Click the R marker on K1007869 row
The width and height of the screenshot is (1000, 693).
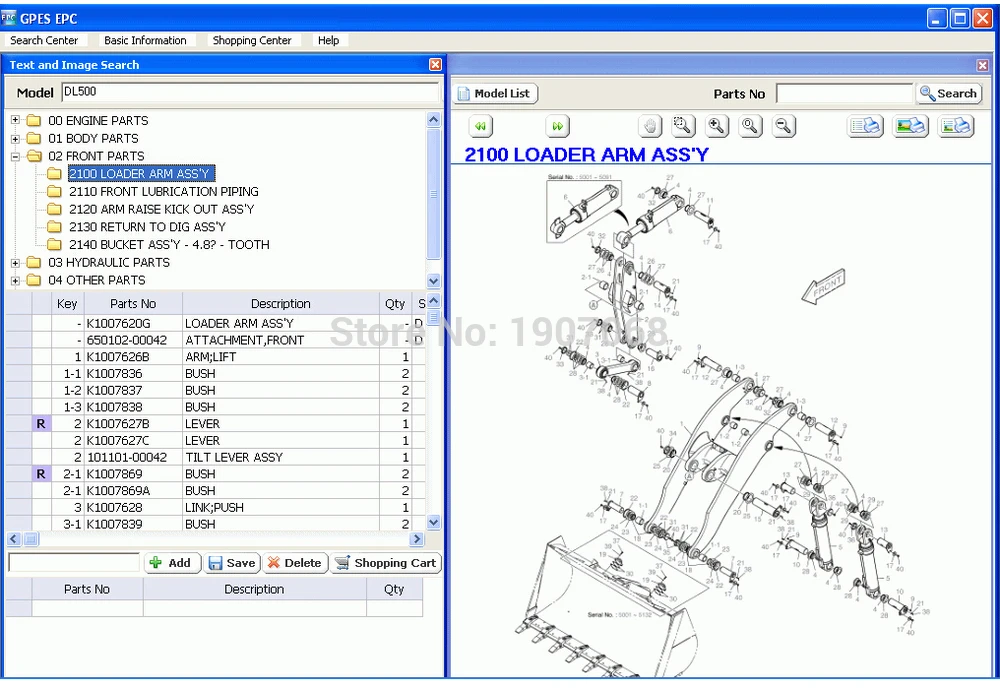coord(41,474)
